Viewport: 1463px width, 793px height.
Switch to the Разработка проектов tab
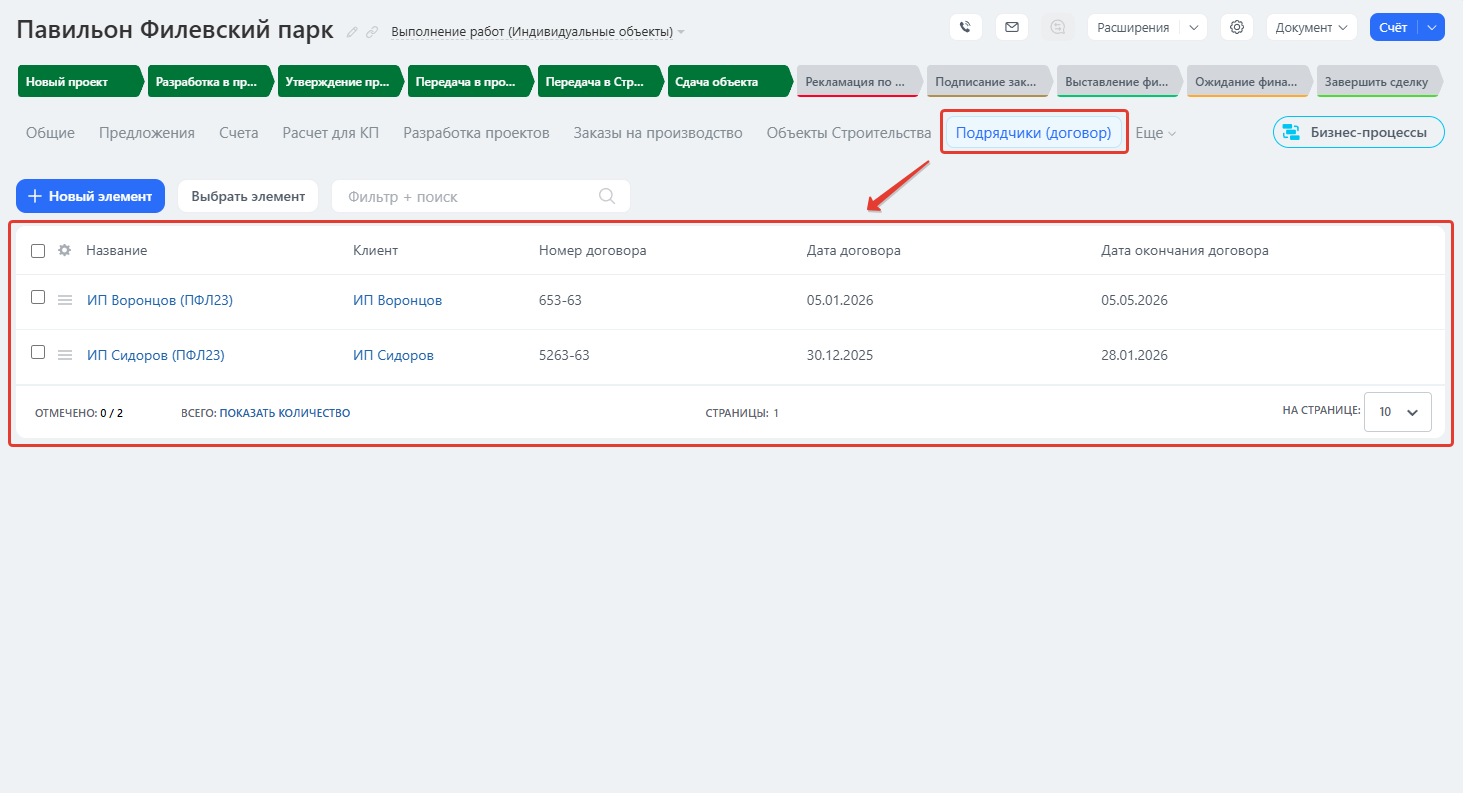coord(476,133)
